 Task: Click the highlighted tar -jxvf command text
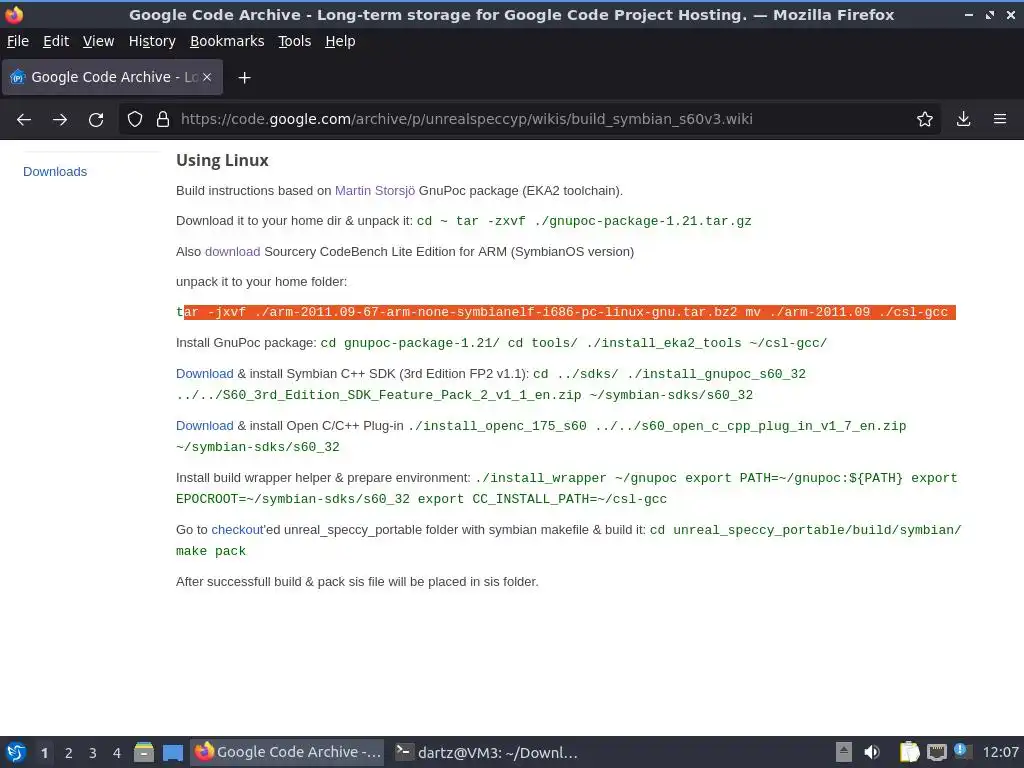566,312
